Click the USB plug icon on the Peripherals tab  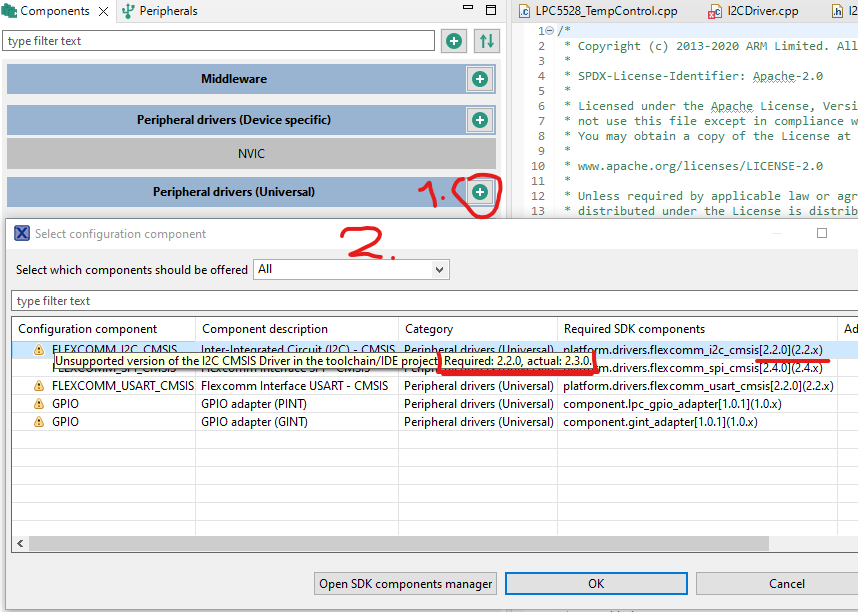click(x=127, y=11)
